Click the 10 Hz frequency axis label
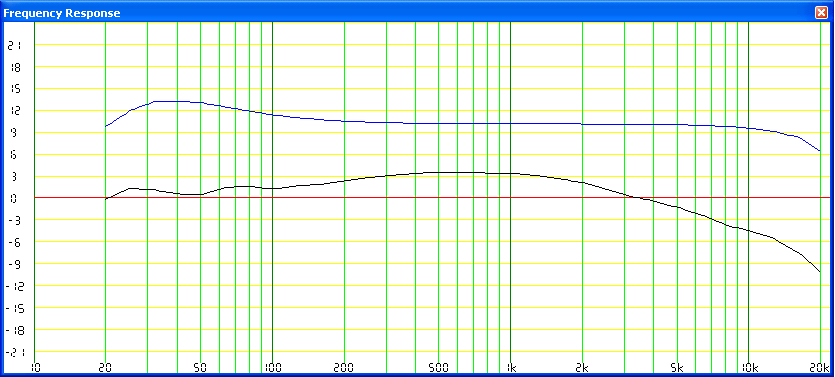Screen dimensions: 835x377 click(35, 367)
